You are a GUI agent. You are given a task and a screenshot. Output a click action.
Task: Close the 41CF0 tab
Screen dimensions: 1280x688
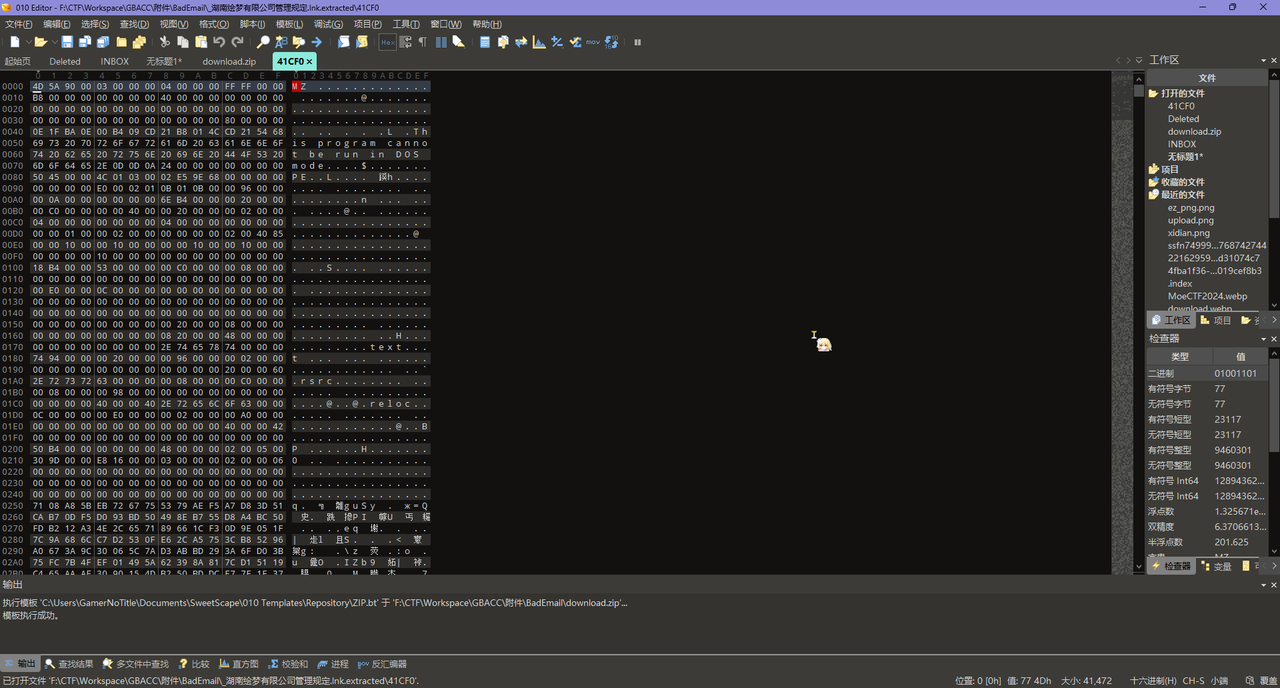point(309,61)
